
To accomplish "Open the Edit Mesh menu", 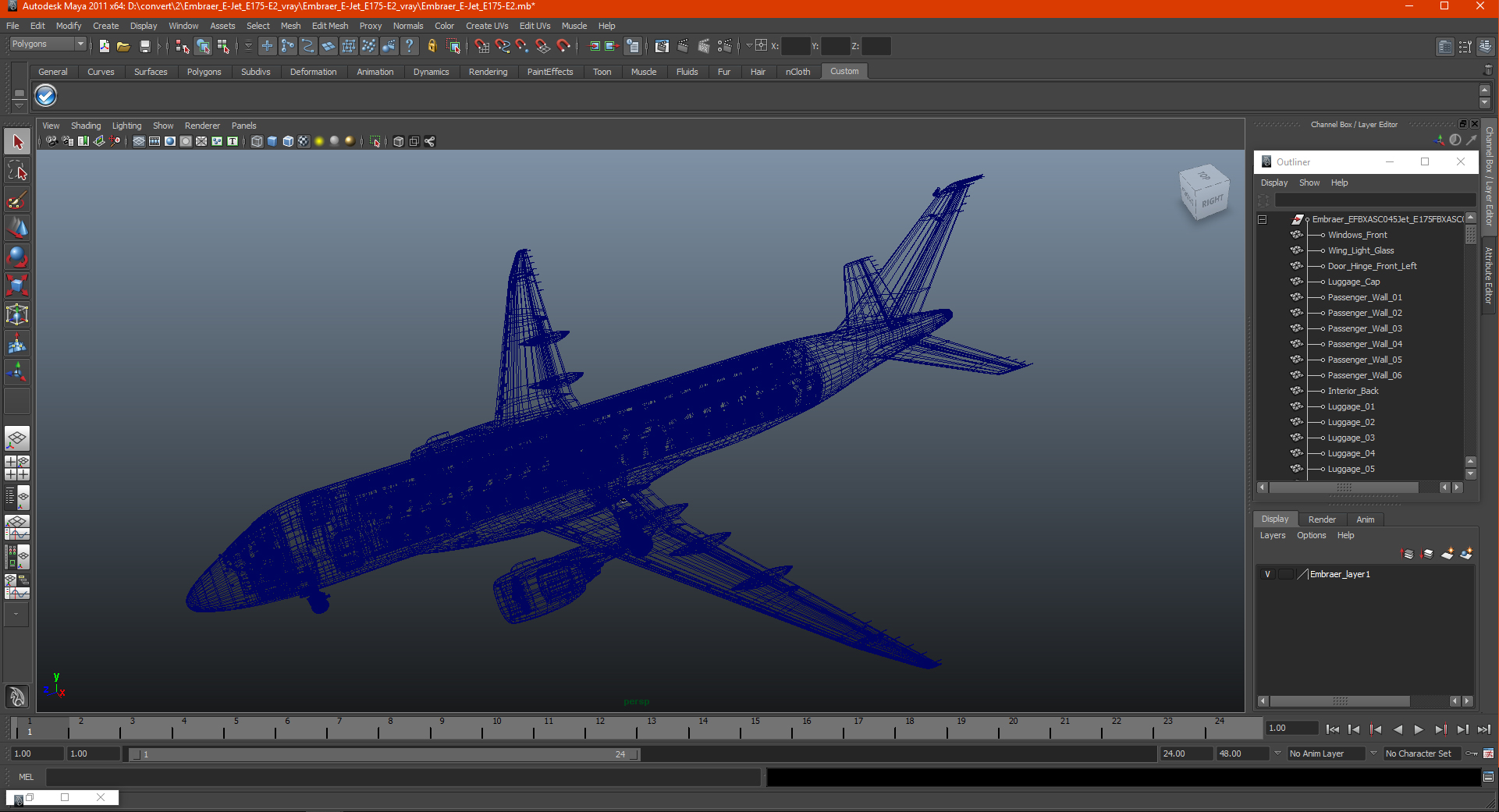I will [x=330, y=26].
